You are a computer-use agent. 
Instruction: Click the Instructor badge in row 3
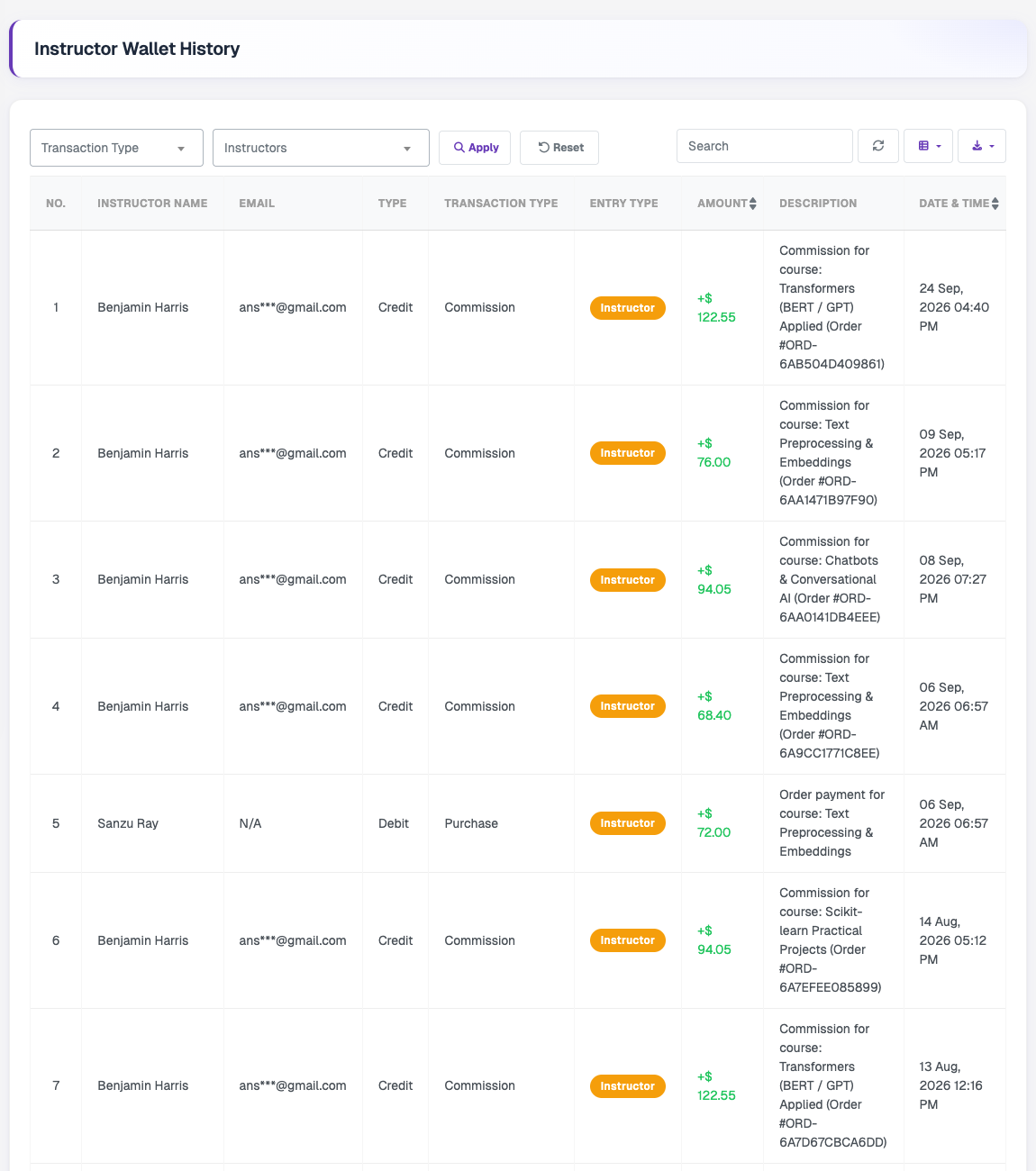click(628, 580)
